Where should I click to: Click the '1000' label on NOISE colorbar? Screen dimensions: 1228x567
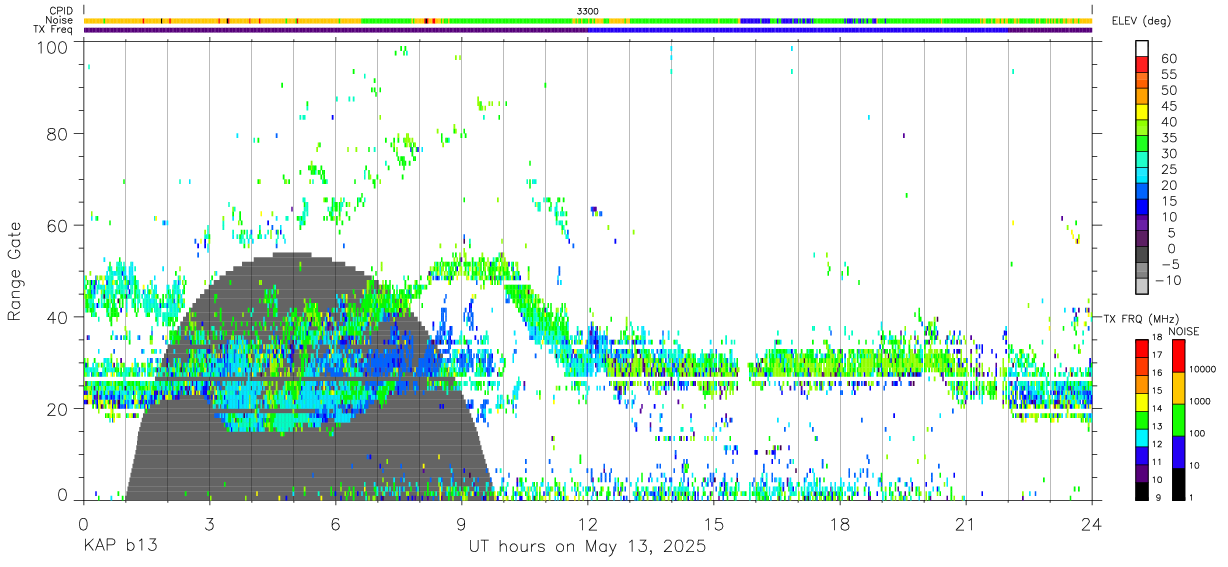tap(1202, 403)
